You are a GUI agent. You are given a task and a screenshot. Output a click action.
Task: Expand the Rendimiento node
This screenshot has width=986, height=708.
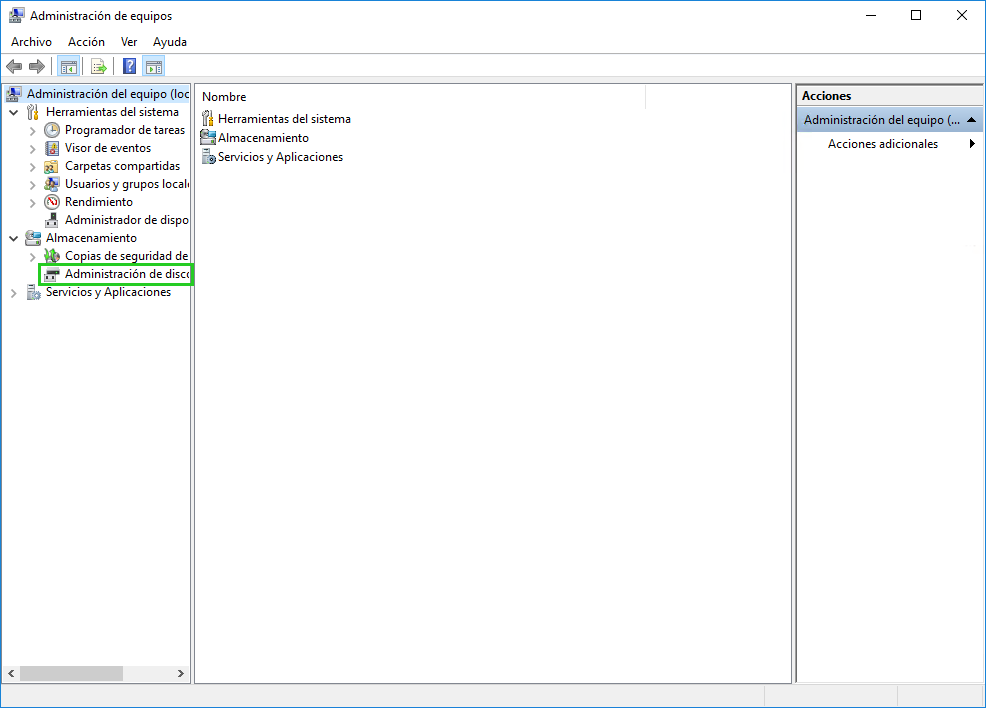[x=33, y=203]
